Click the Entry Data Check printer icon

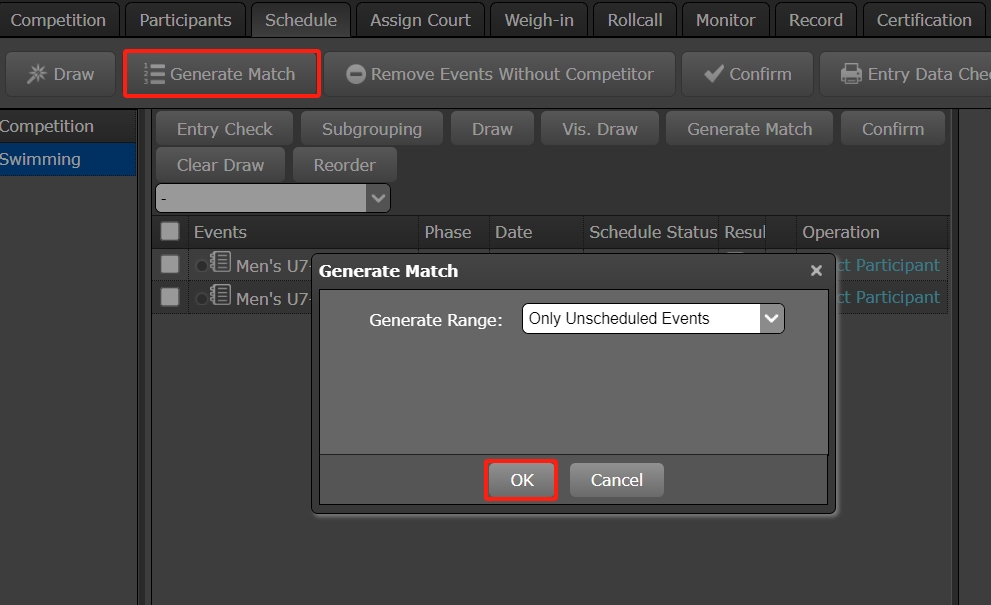click(851, 74)
